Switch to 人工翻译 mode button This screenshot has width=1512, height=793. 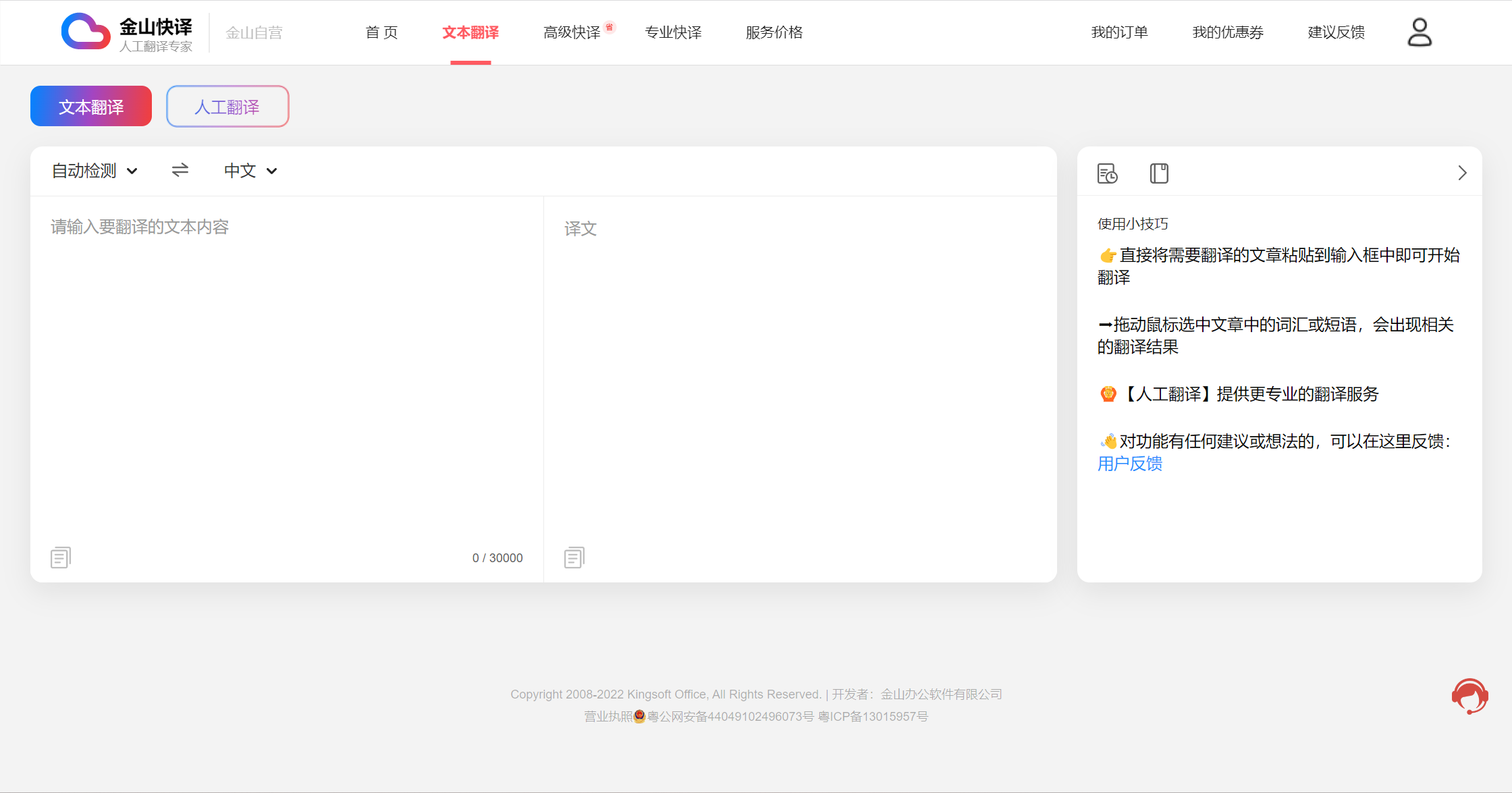[x=227, y=107]
